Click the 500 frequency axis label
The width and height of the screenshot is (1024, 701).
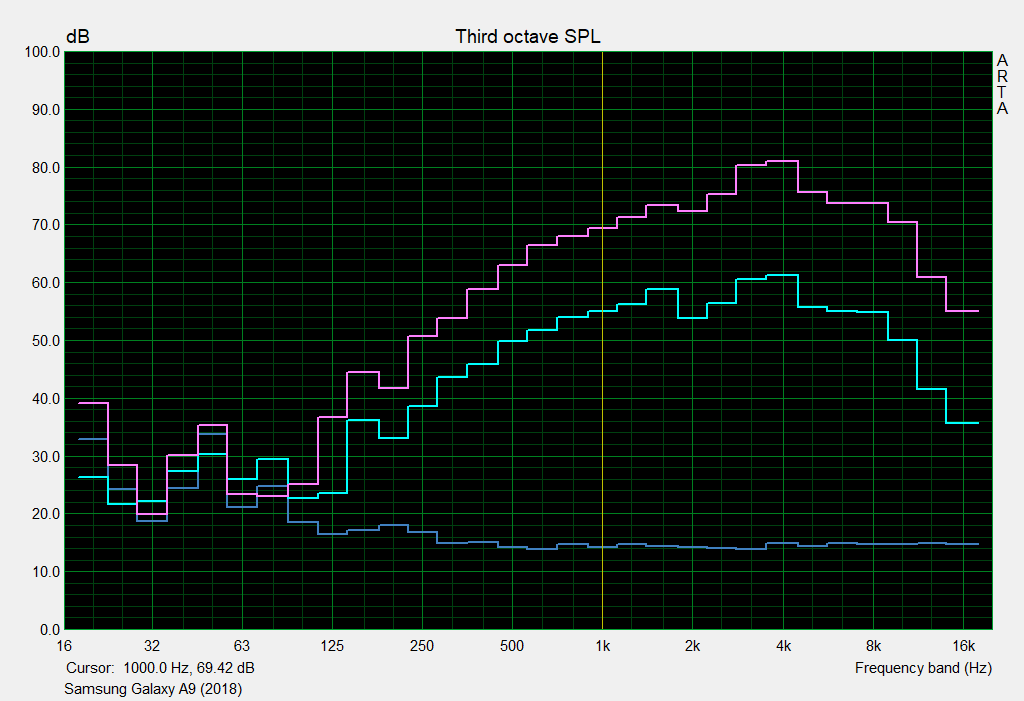(x=512, y=646)
